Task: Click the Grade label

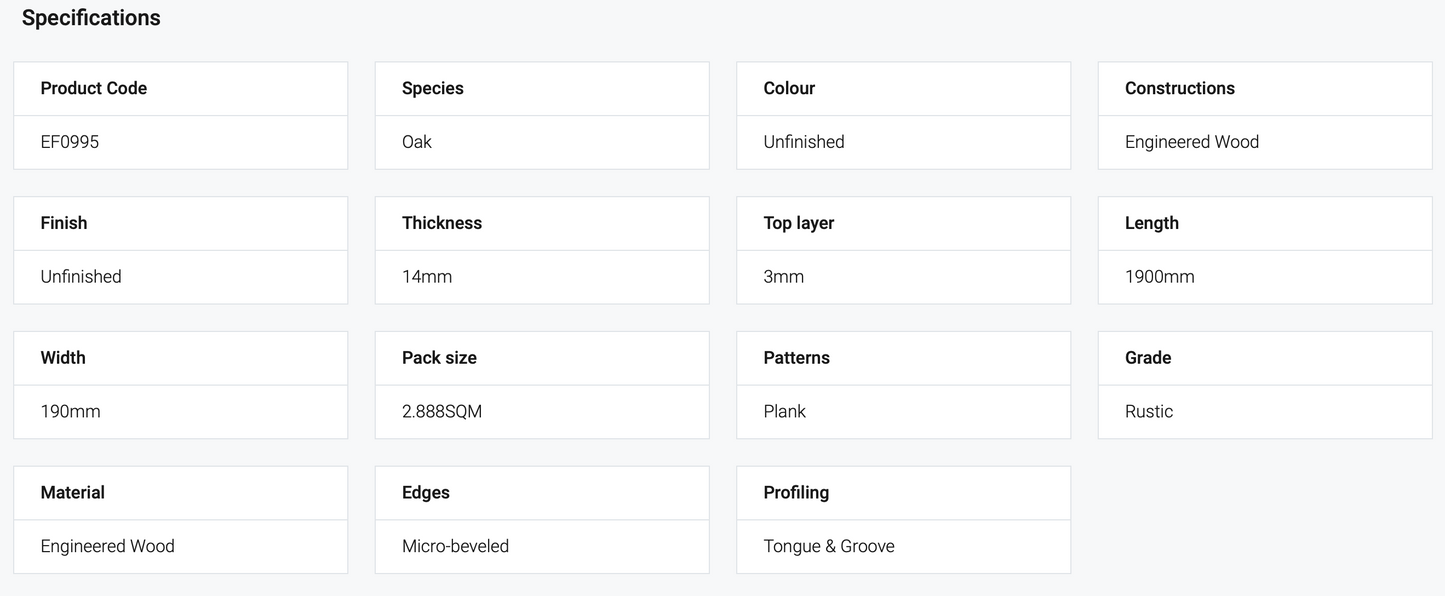Action: (x=1148, y=358)
